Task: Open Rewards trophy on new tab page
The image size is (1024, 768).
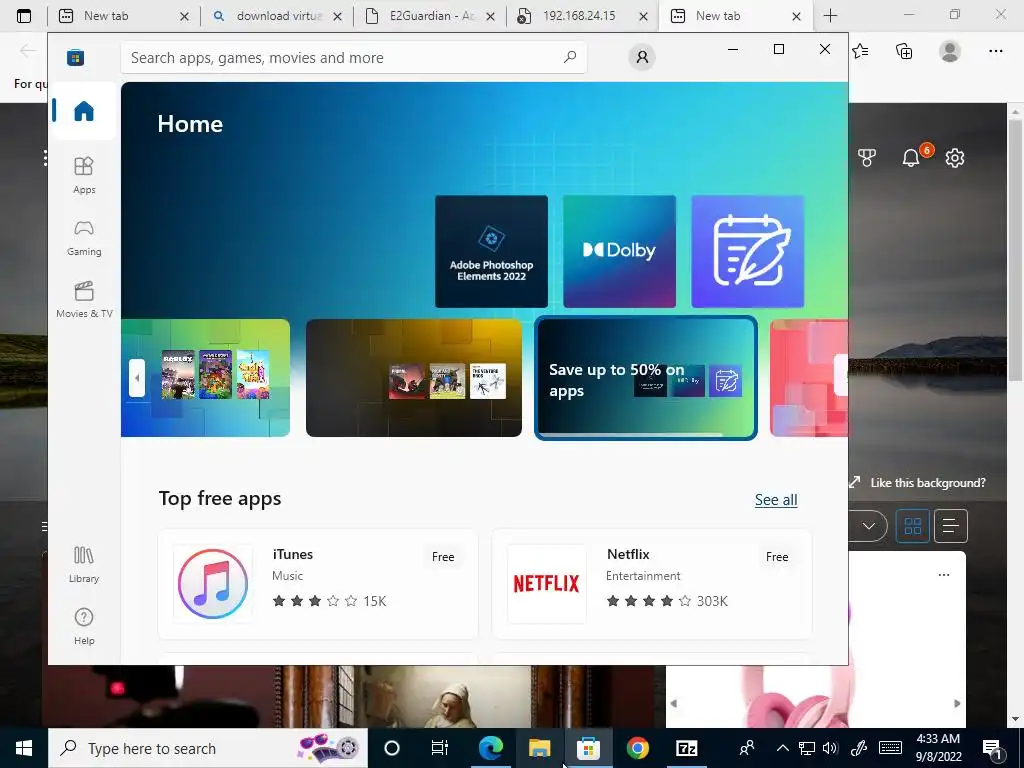Action: [867, 157]
